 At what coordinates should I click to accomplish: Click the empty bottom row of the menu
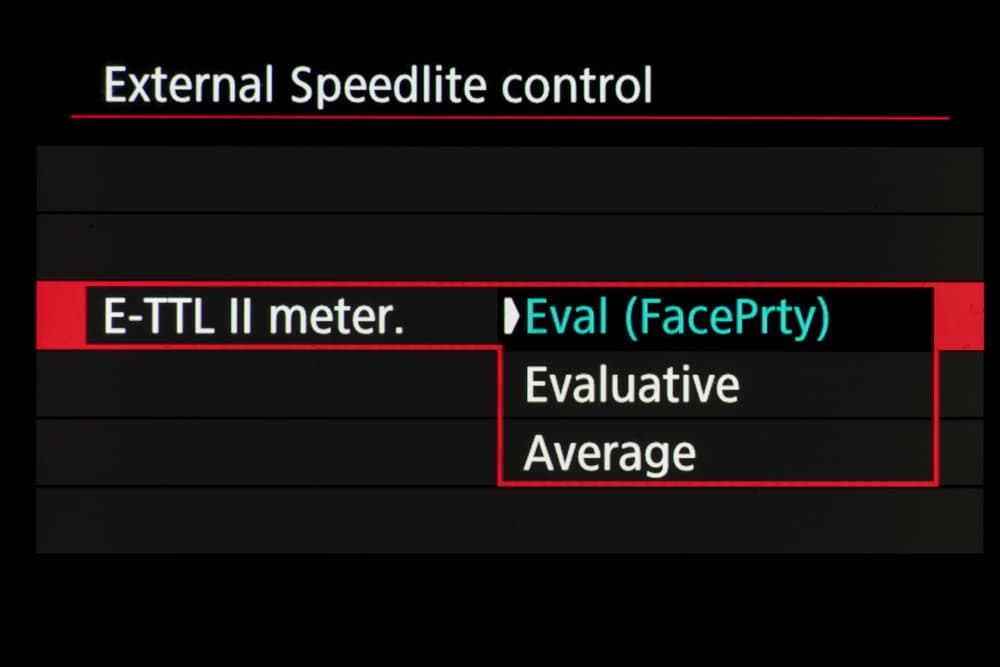click(510, 520)
